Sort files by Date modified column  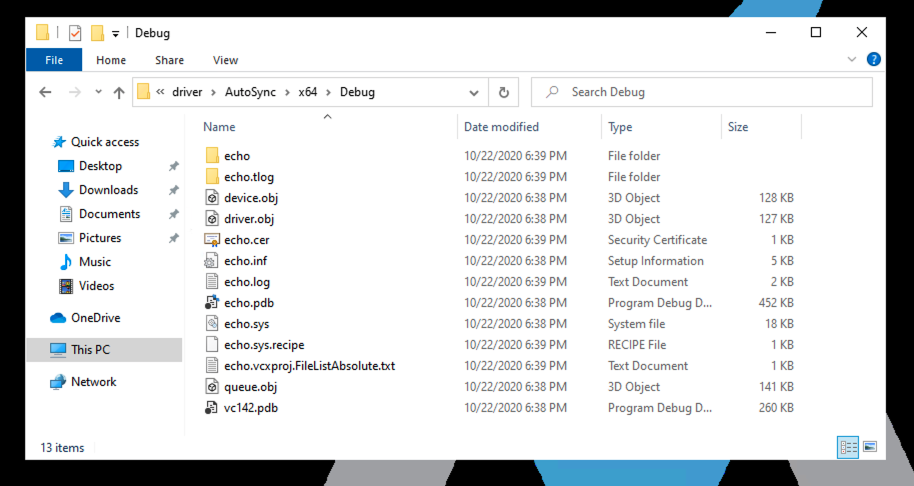coord(501,127)
